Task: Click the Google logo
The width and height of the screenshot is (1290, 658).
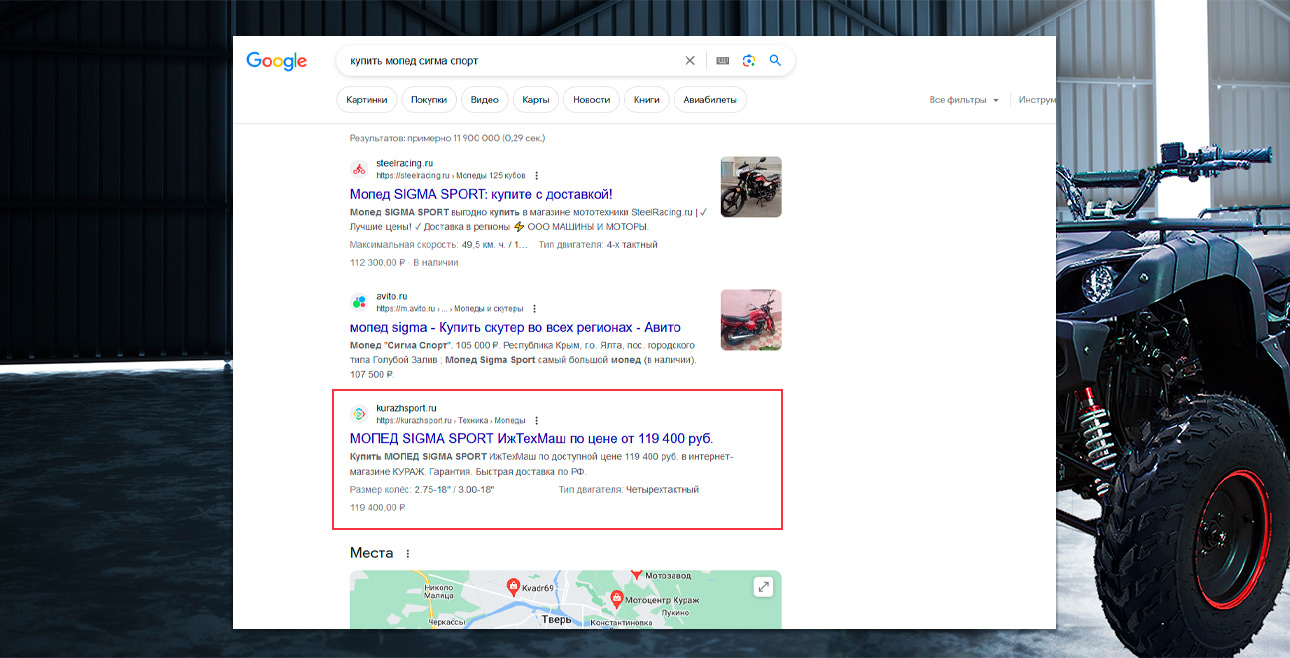Action: (x=276, y=61)
